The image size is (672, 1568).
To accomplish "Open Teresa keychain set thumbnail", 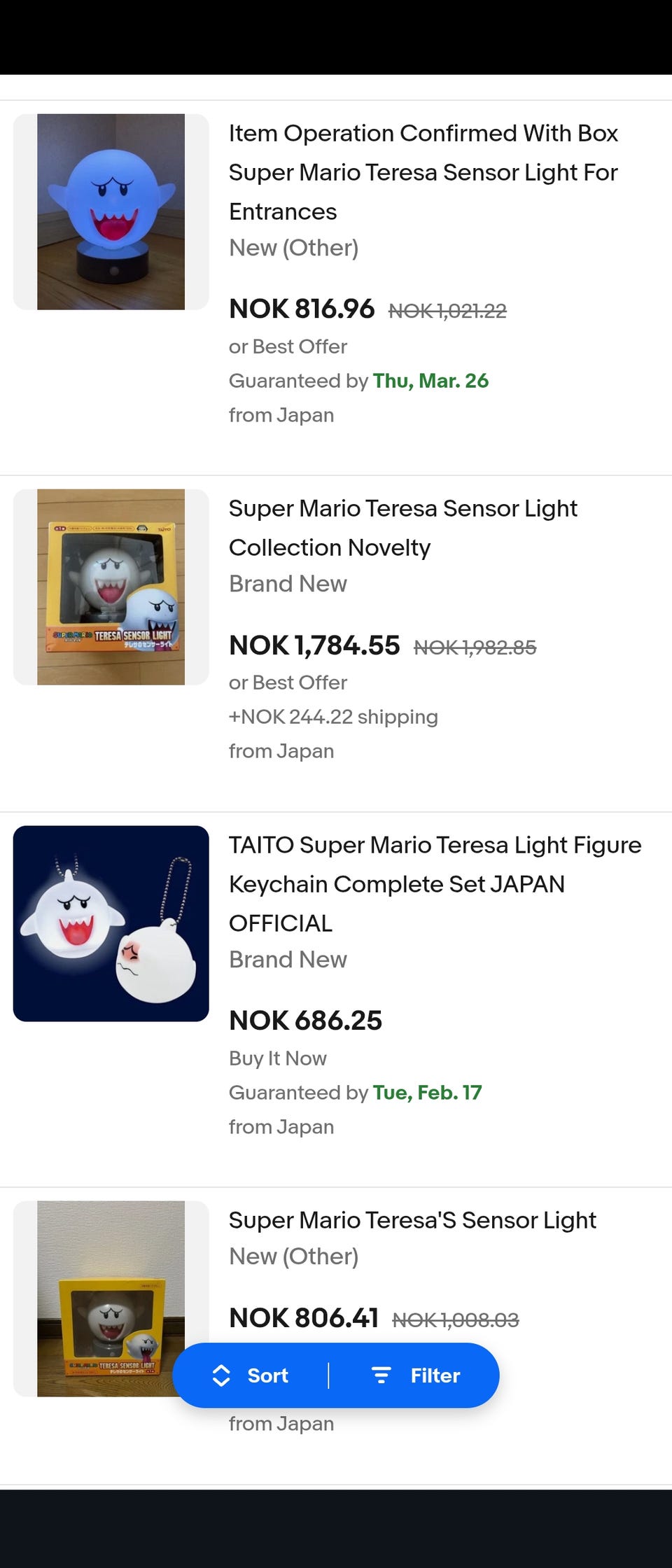I will [x=111, y=923].
